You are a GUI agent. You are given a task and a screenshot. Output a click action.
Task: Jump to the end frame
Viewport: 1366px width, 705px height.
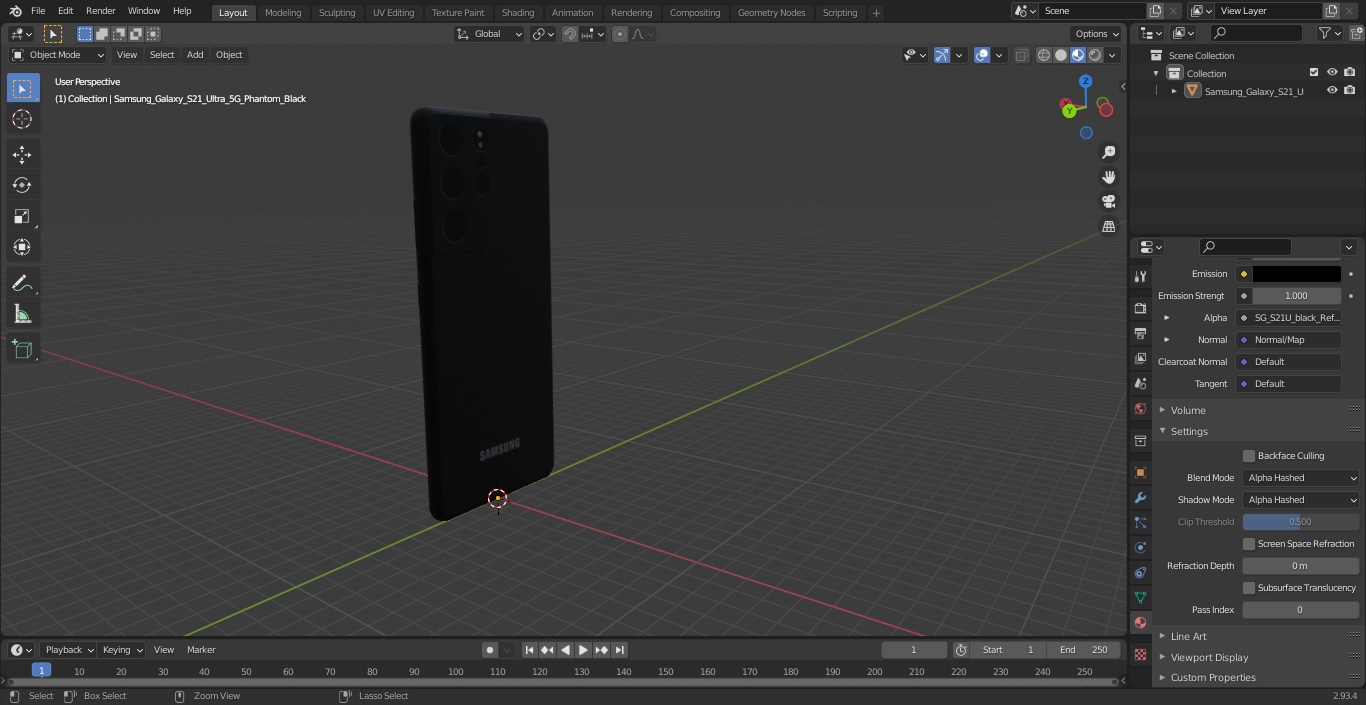619,650
